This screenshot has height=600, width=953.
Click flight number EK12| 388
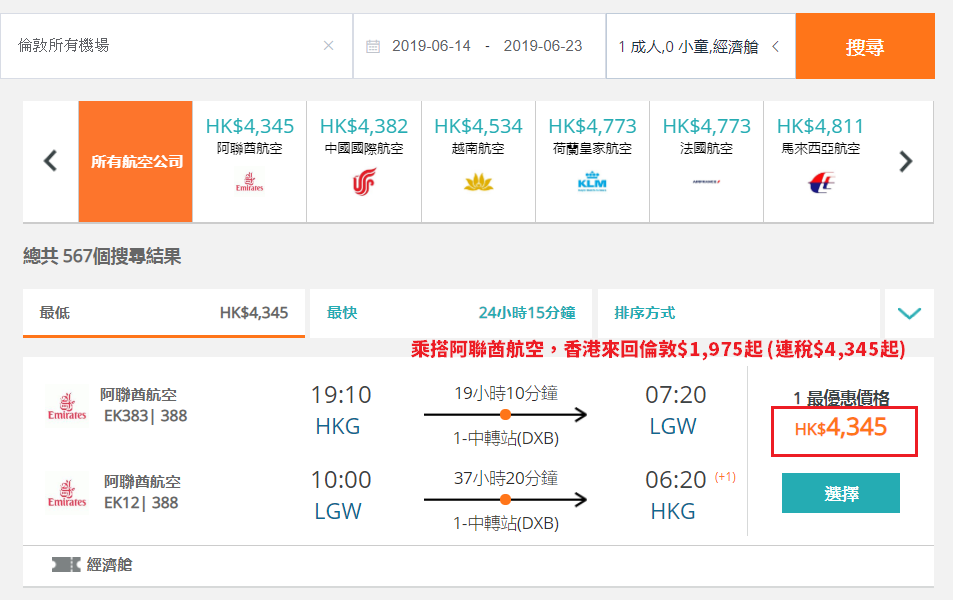click(141, 503)
